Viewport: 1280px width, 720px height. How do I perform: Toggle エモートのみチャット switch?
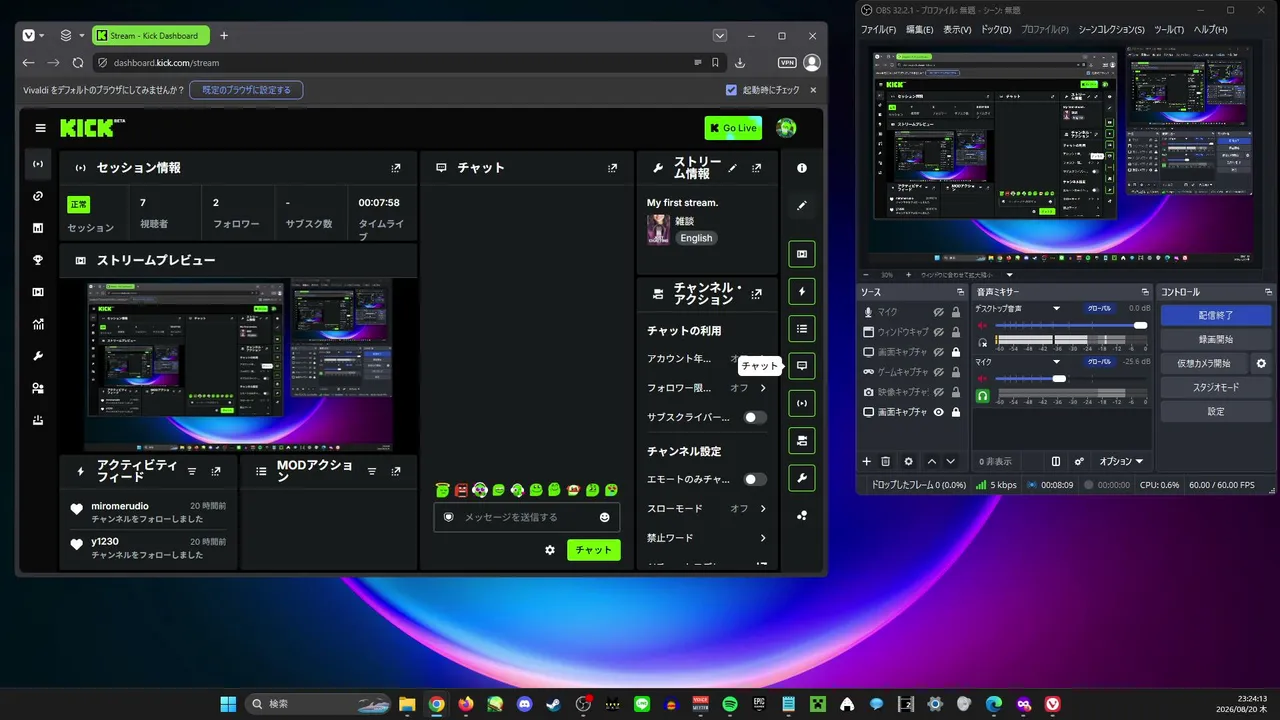pos(755,479)
